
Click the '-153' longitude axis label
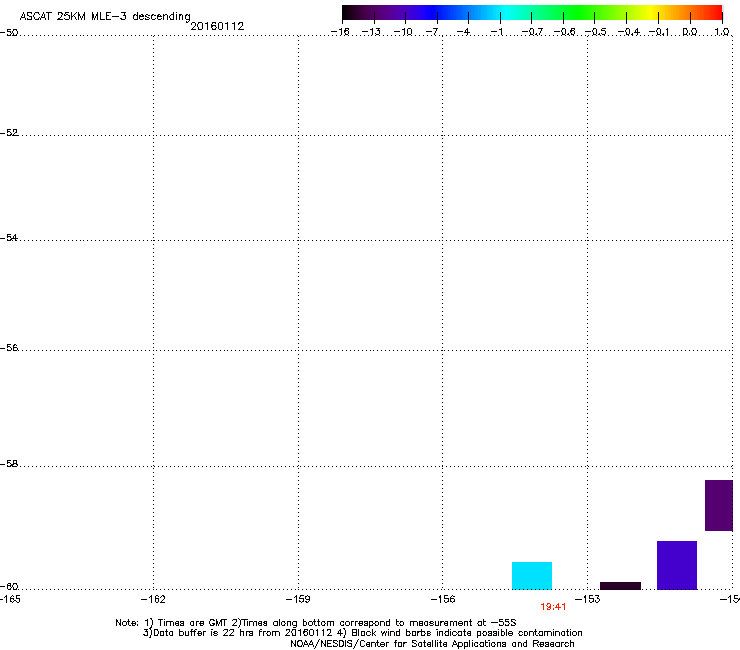588,599
